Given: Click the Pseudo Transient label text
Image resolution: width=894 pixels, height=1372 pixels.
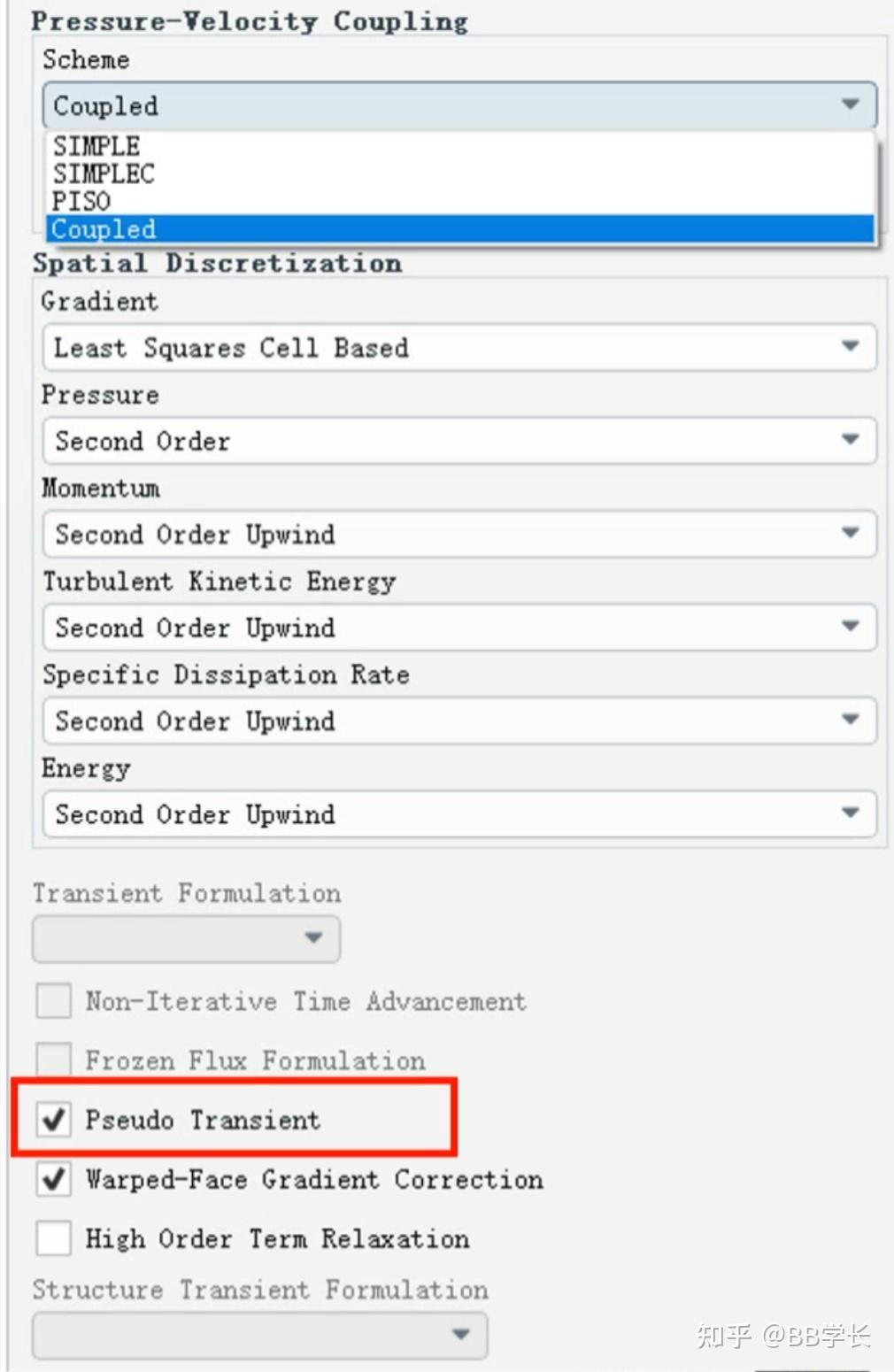Looking at the screenshot, I should point(203,1120).
